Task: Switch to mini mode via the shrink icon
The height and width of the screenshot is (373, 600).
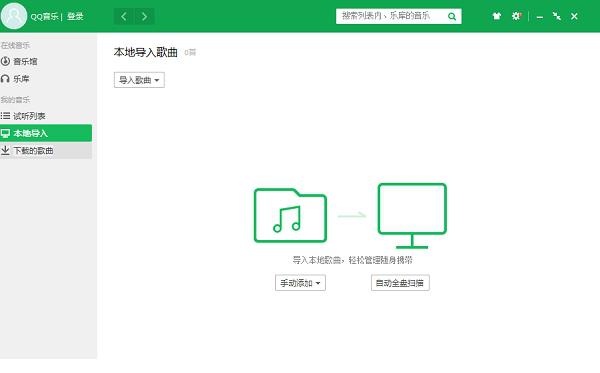Action: point(557,16)
